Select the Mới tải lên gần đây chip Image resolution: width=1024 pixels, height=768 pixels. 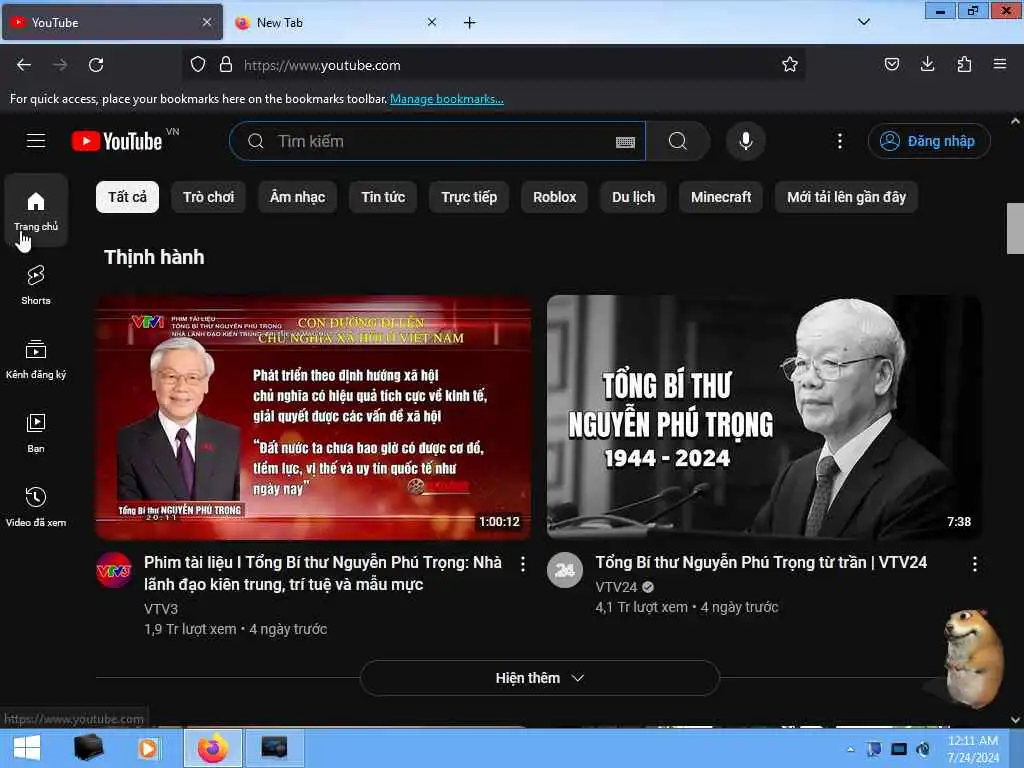tap(846, 197)
